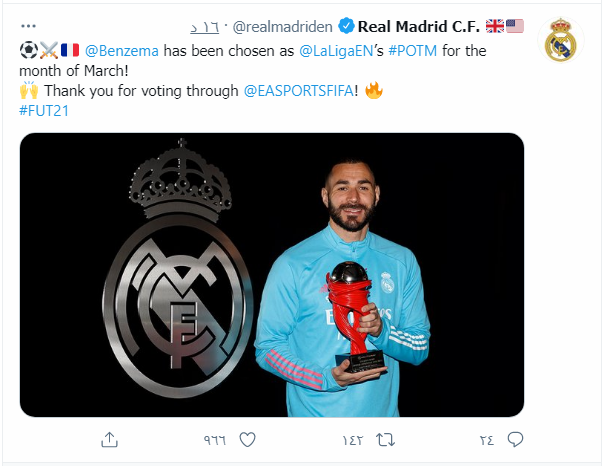Screen dimensions: 605x466
Task: Open the @Benzema mention
Action: point(122,50)
